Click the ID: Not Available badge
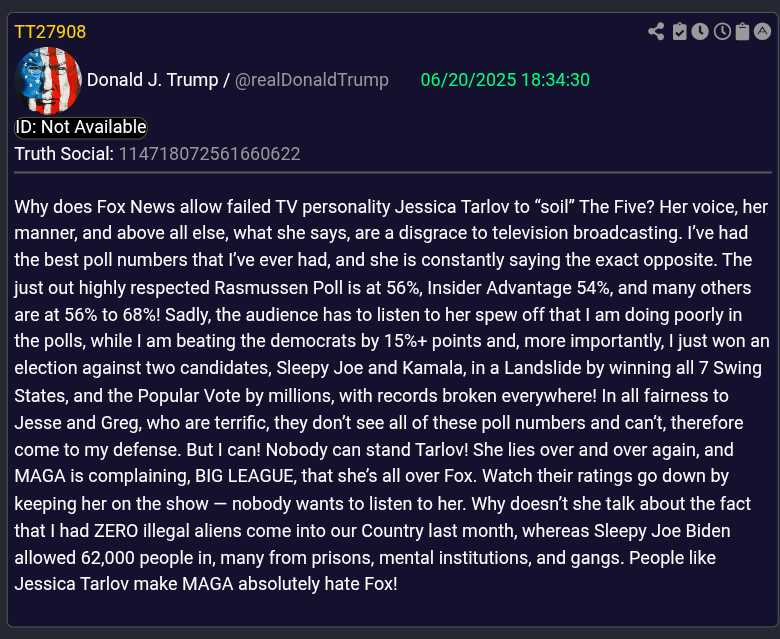Image resolution: width=780 pixels, height=639 pixels. click(81, 127)
